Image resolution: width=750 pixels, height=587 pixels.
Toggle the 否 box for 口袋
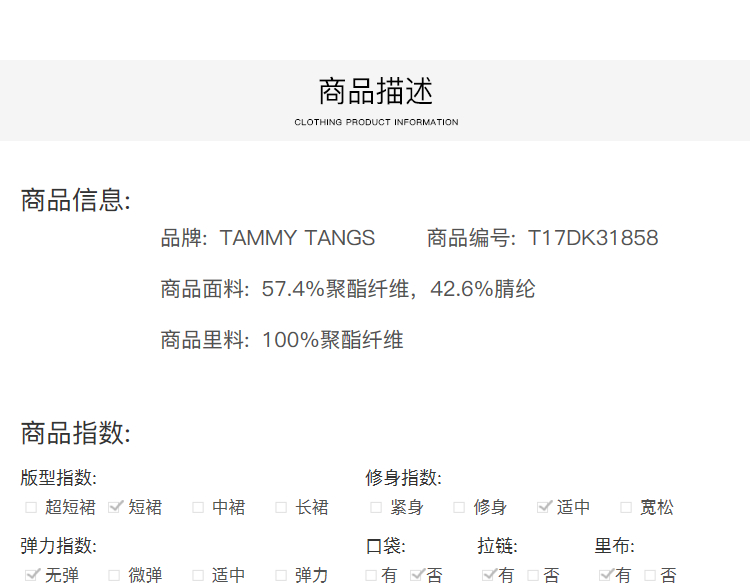417,575
